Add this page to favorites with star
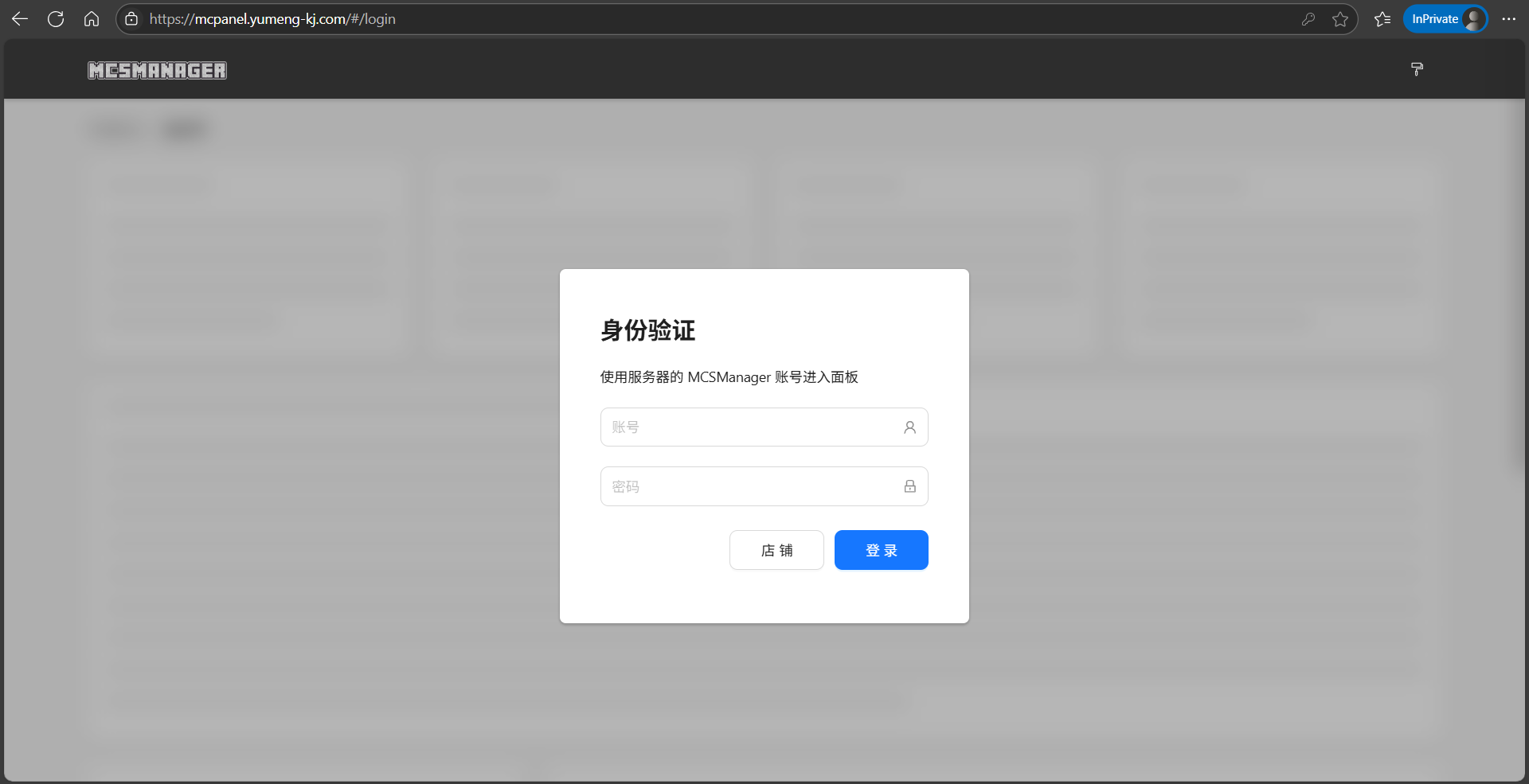The image size is (1529, 784). tap(1340, 19)
